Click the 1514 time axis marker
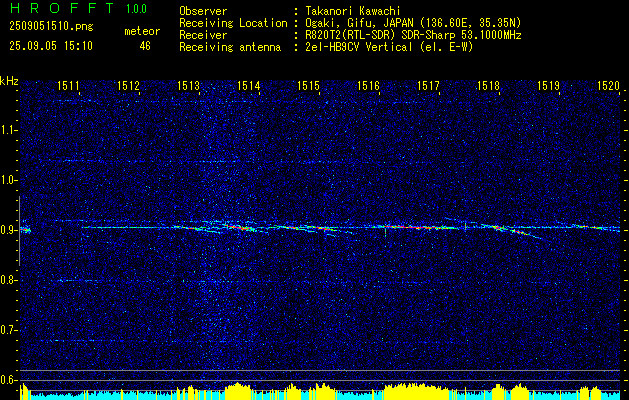Screen dimensions: 629x400 point(248,85)
